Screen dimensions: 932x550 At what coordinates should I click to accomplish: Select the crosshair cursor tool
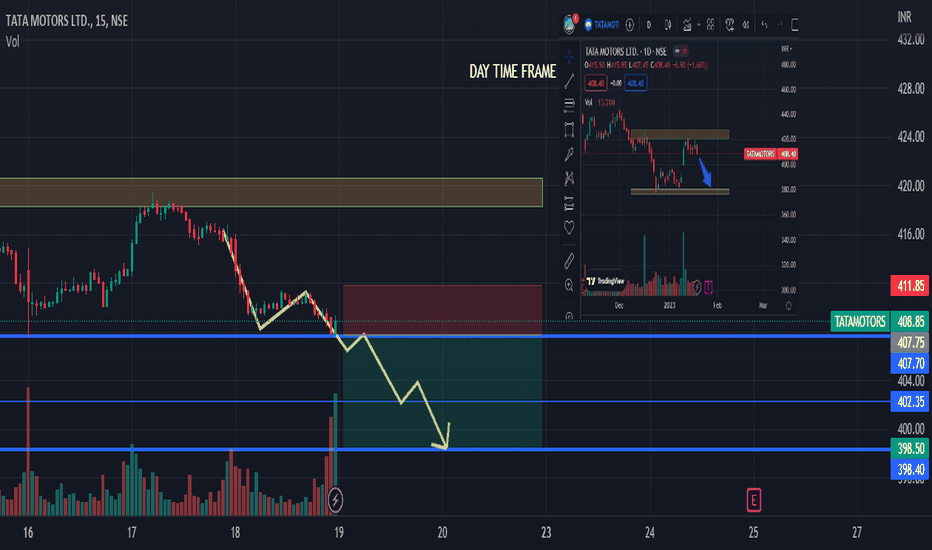tap(569, 57)
